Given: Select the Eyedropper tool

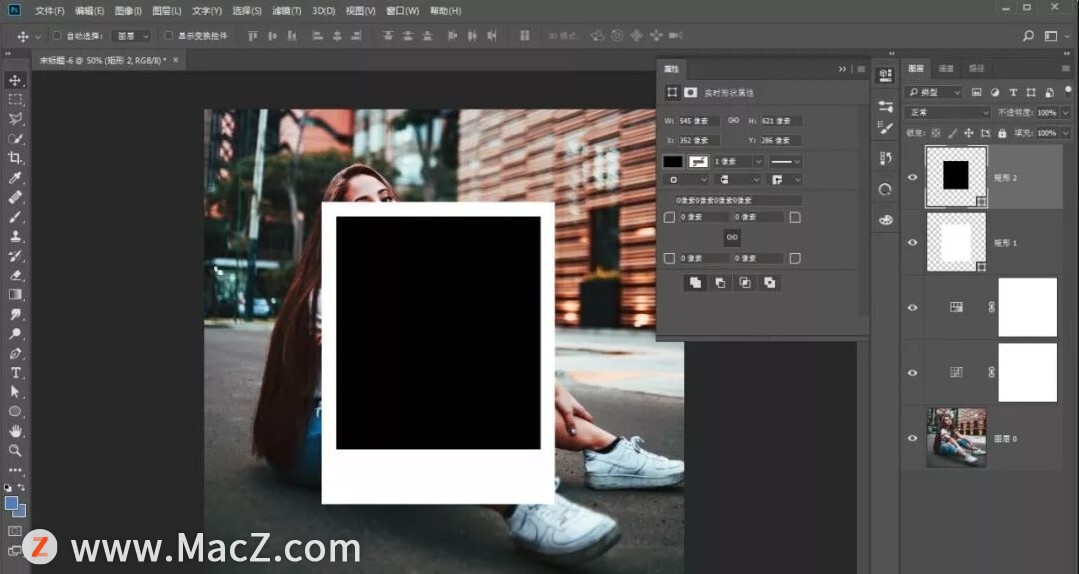Looking at the screenshot, I should [x=15, y=178].
